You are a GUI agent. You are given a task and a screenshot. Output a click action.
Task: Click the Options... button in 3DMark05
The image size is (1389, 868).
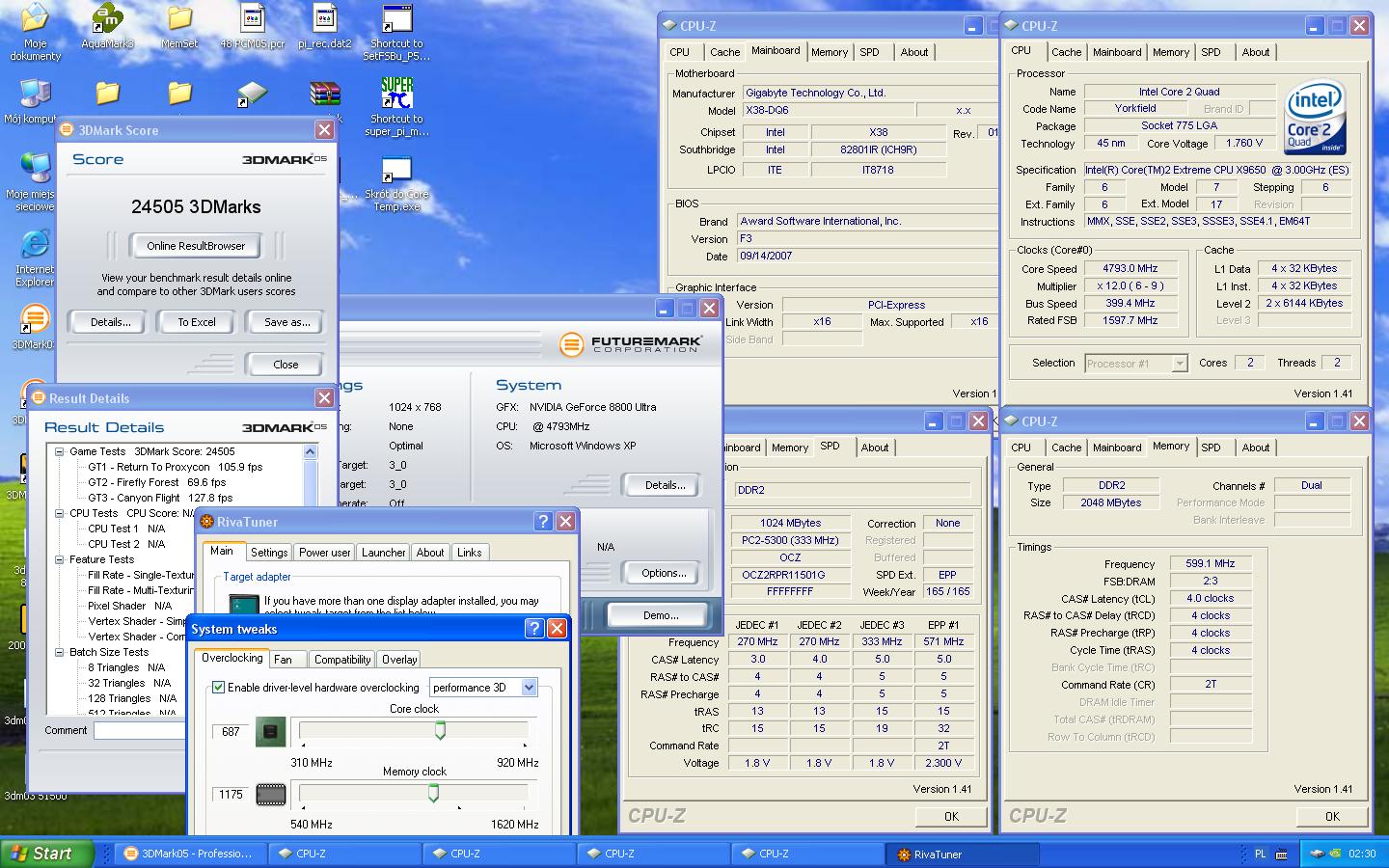pos(664,573)
